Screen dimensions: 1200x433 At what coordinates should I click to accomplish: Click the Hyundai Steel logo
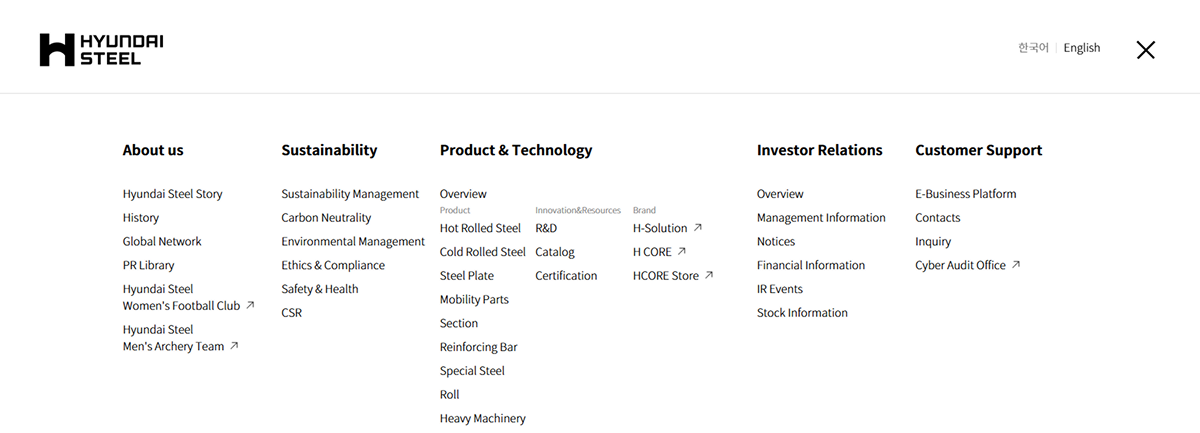pos(101,50)
